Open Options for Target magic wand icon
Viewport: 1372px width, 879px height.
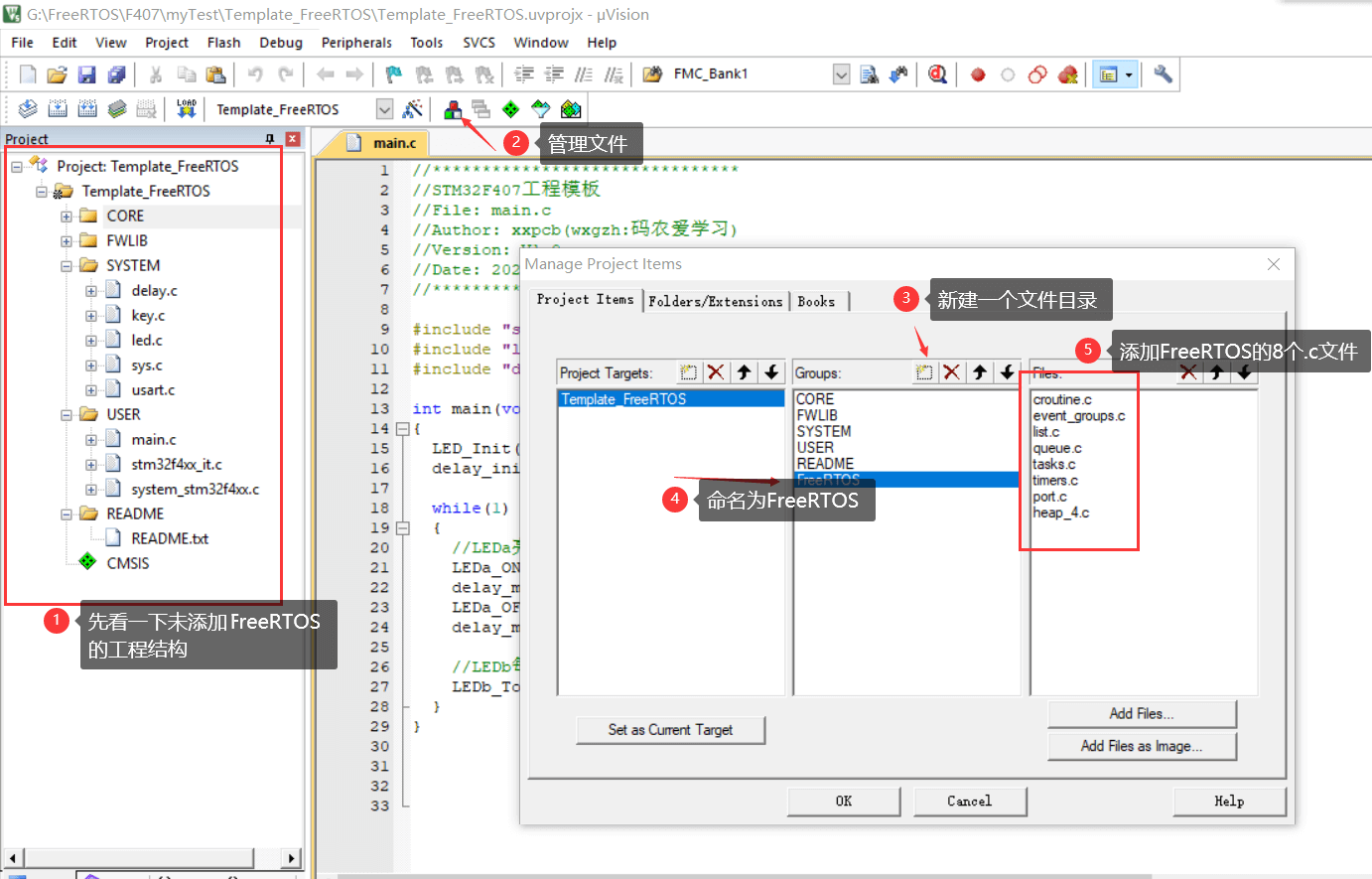pos(413,109)
